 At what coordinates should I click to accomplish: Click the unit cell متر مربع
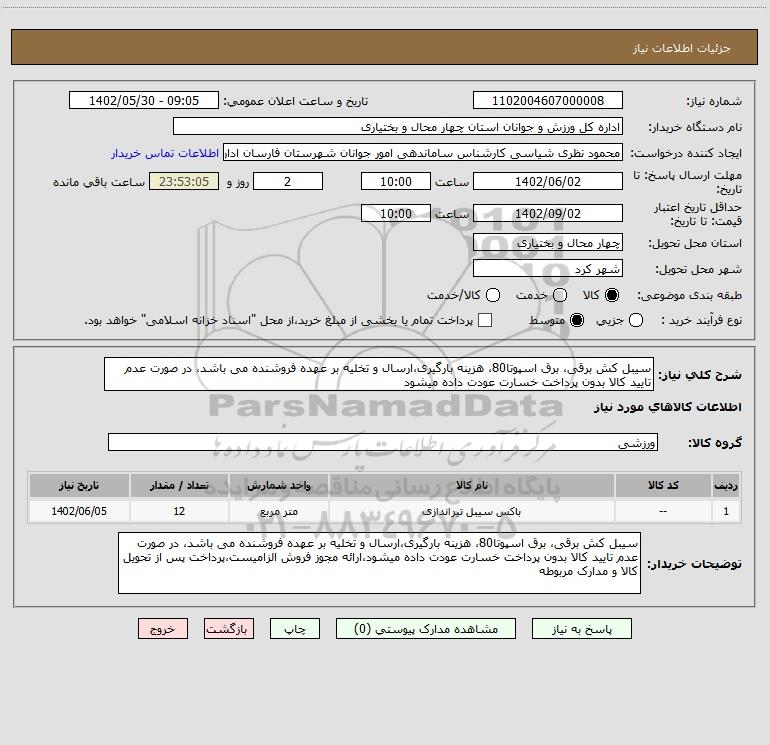click(x=278, y=511)
